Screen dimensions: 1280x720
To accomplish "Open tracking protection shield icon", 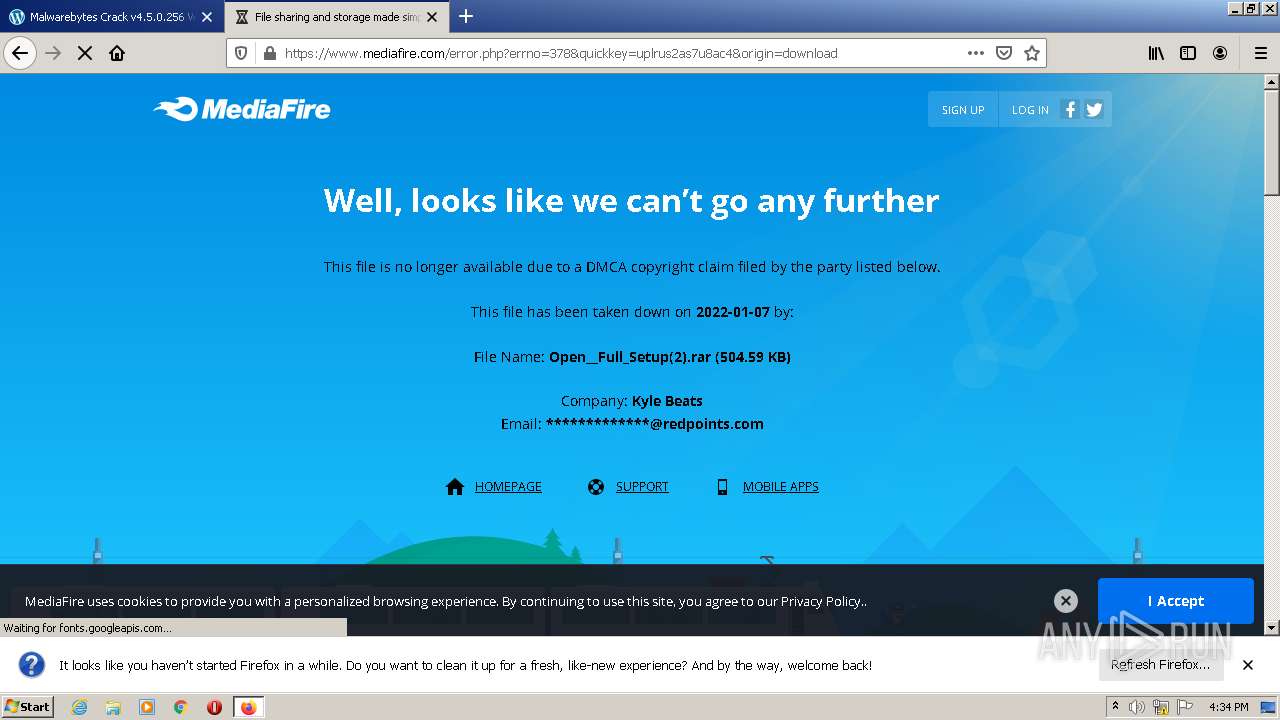I will coord(241,53).
